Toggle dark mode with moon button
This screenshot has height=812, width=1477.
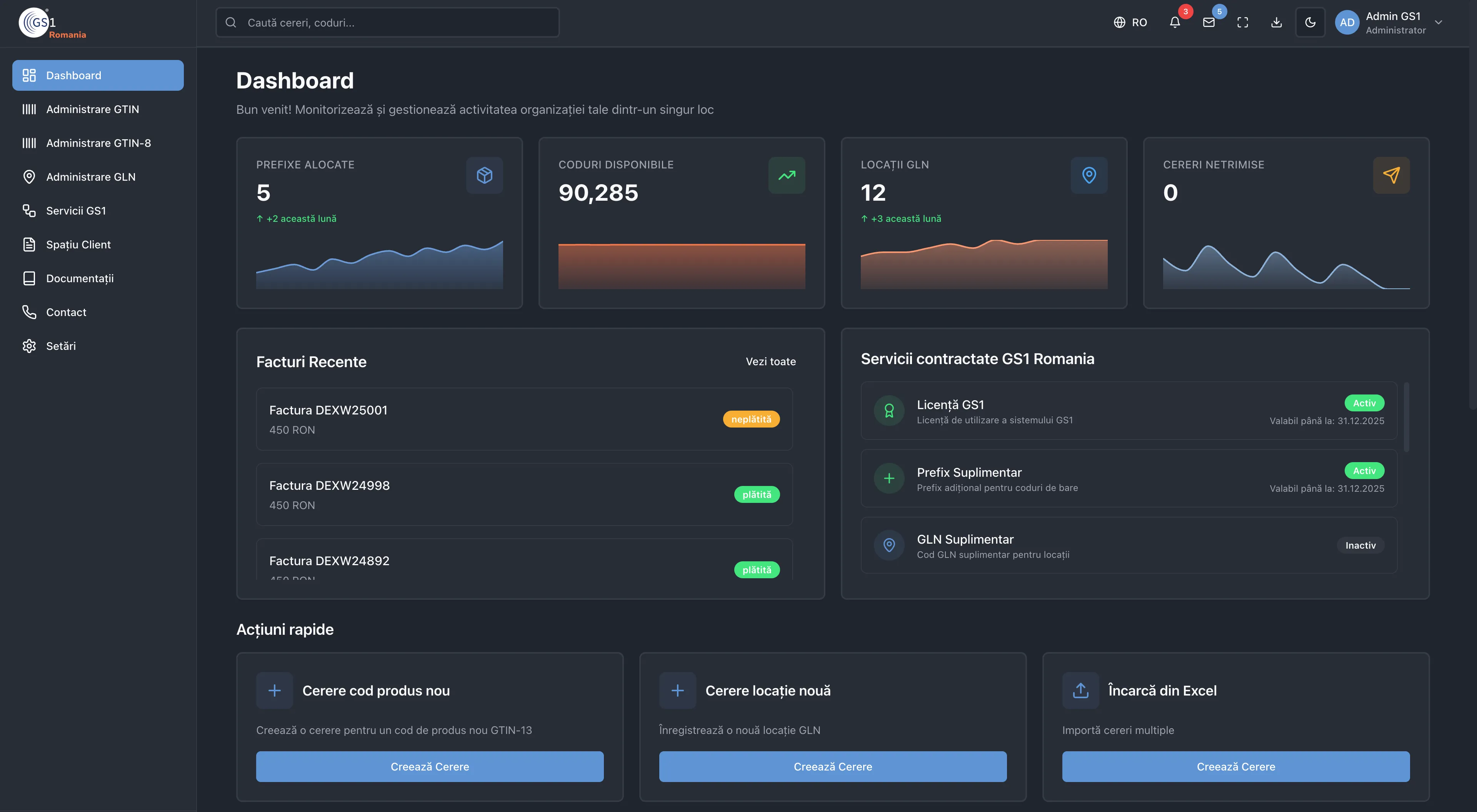(x=1310, y=22)
